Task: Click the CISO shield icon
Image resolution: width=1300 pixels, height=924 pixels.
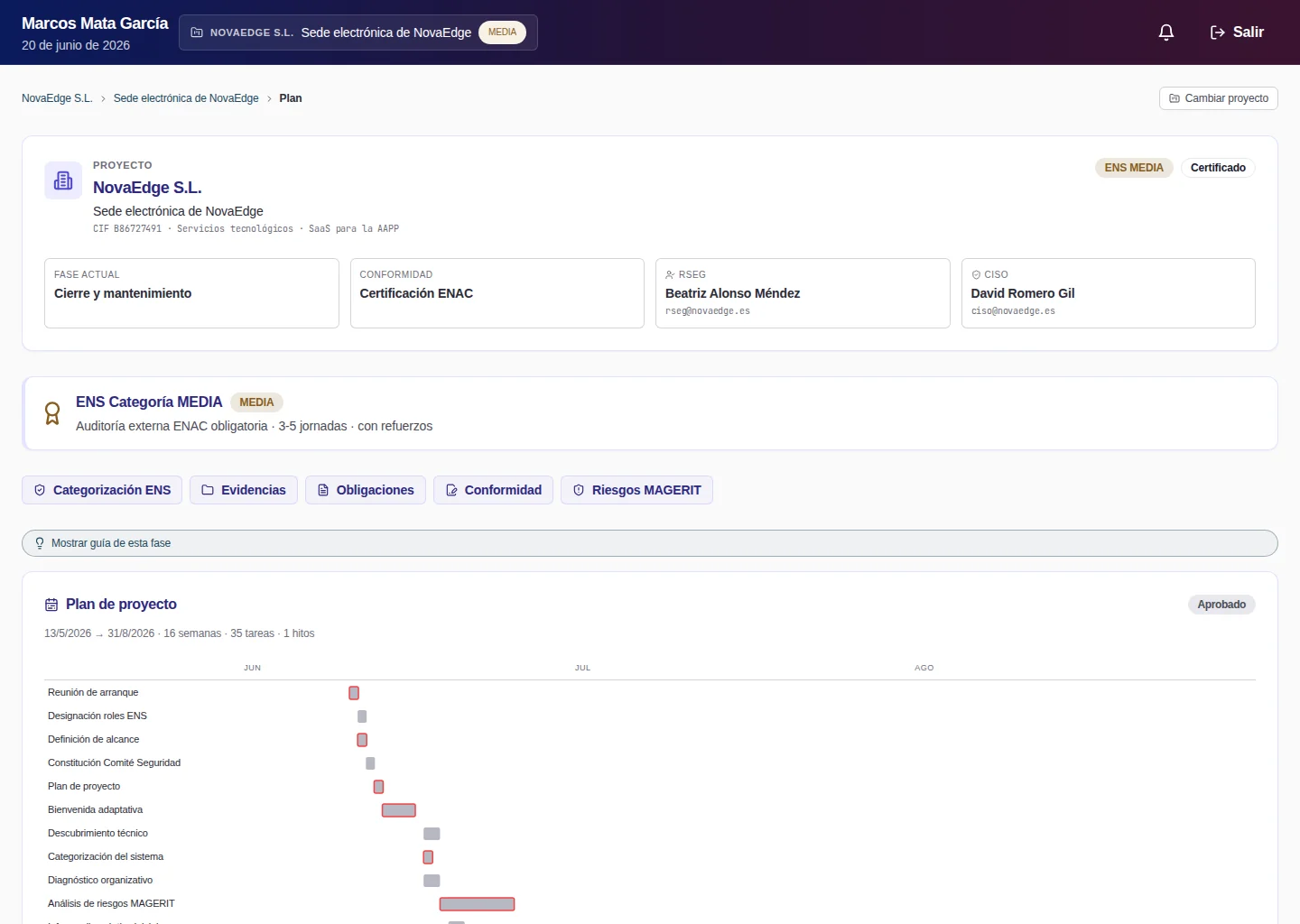Action: pyautogui.click(x=976, y=274)
